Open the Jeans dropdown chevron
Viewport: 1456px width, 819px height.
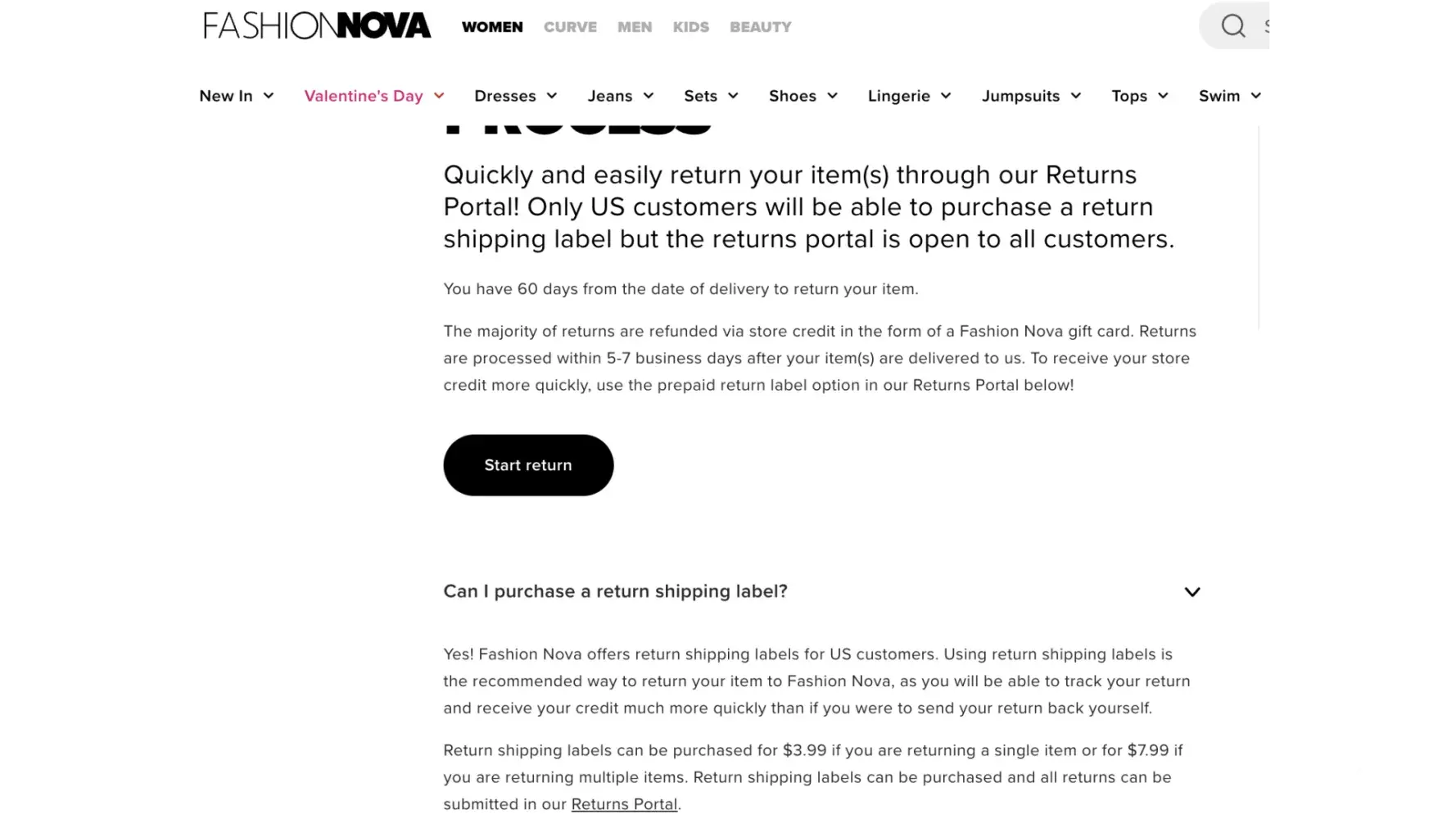pyautogui.click(x=649, y=96)
